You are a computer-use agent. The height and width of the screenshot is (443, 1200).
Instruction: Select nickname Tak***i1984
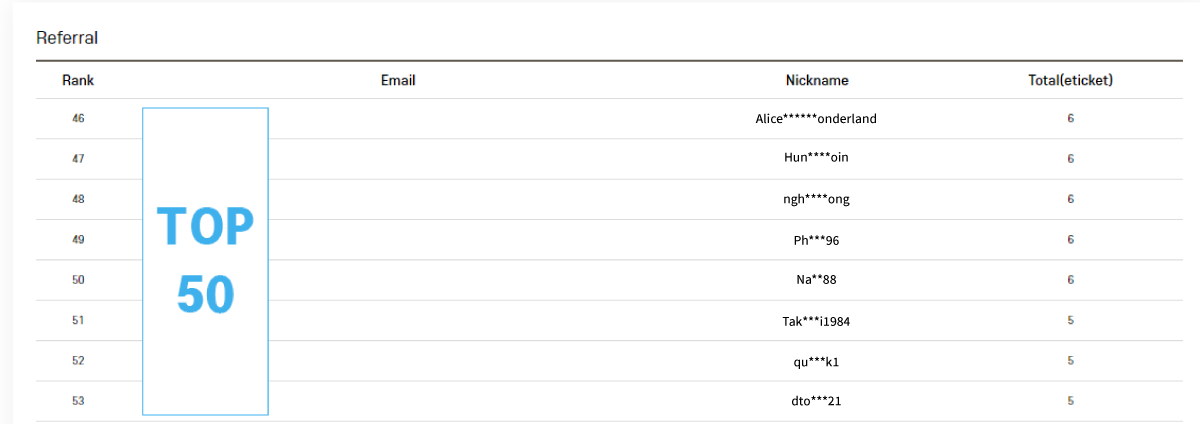pos(816,321)
